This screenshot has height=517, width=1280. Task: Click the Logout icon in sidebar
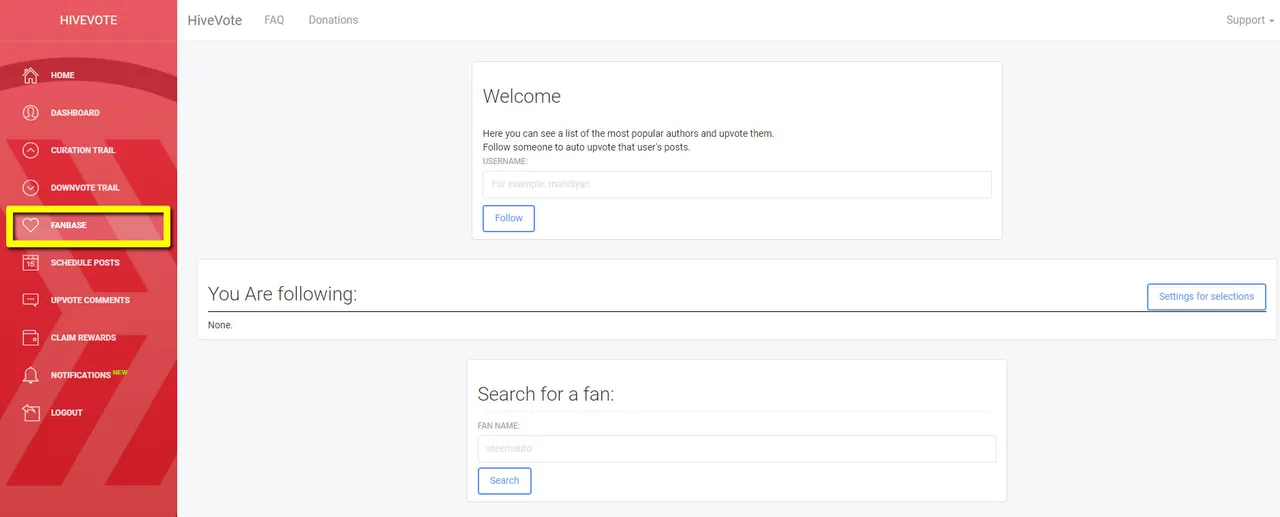31,412
